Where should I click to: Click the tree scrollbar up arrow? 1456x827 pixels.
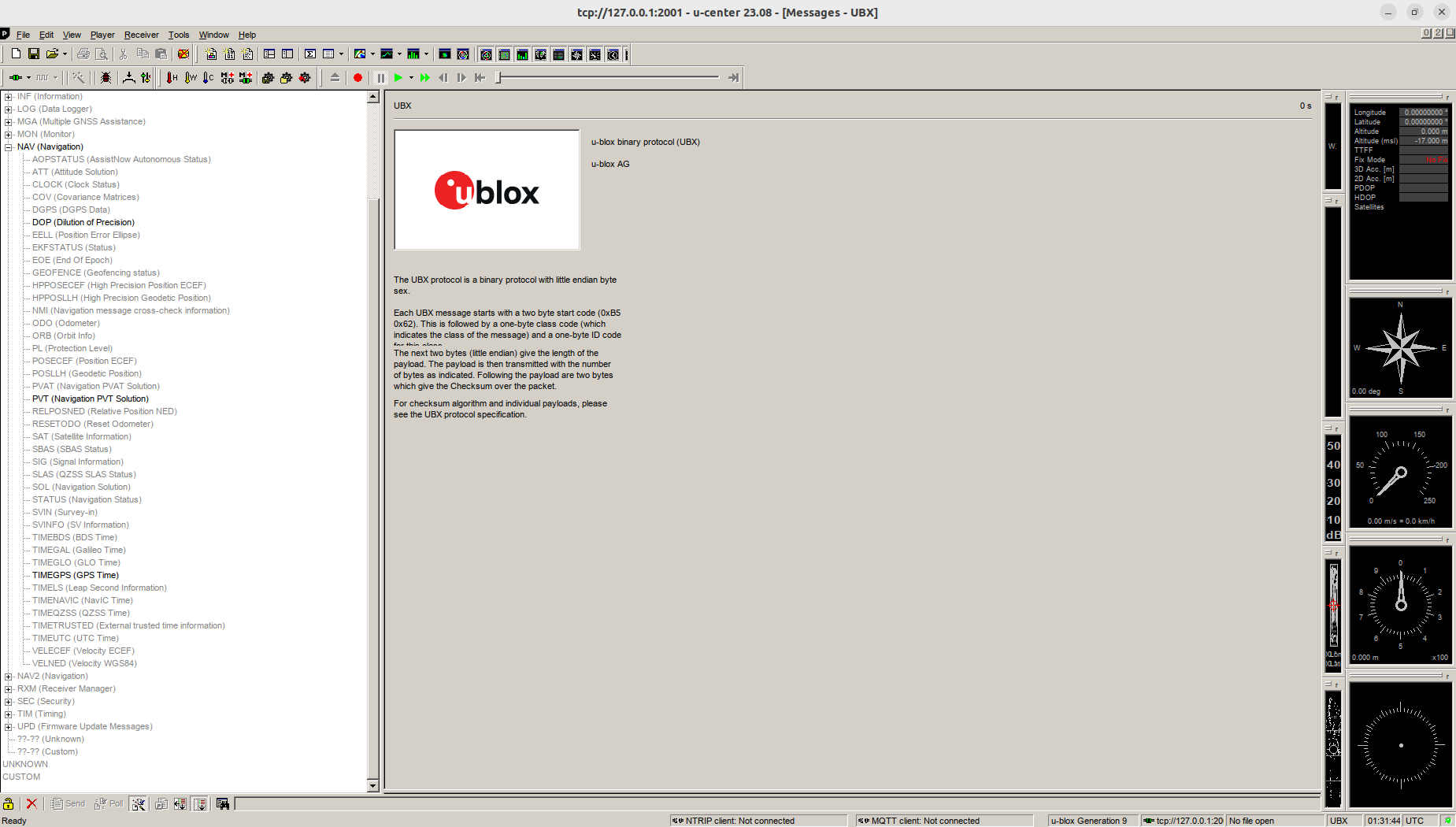point(373,97)
